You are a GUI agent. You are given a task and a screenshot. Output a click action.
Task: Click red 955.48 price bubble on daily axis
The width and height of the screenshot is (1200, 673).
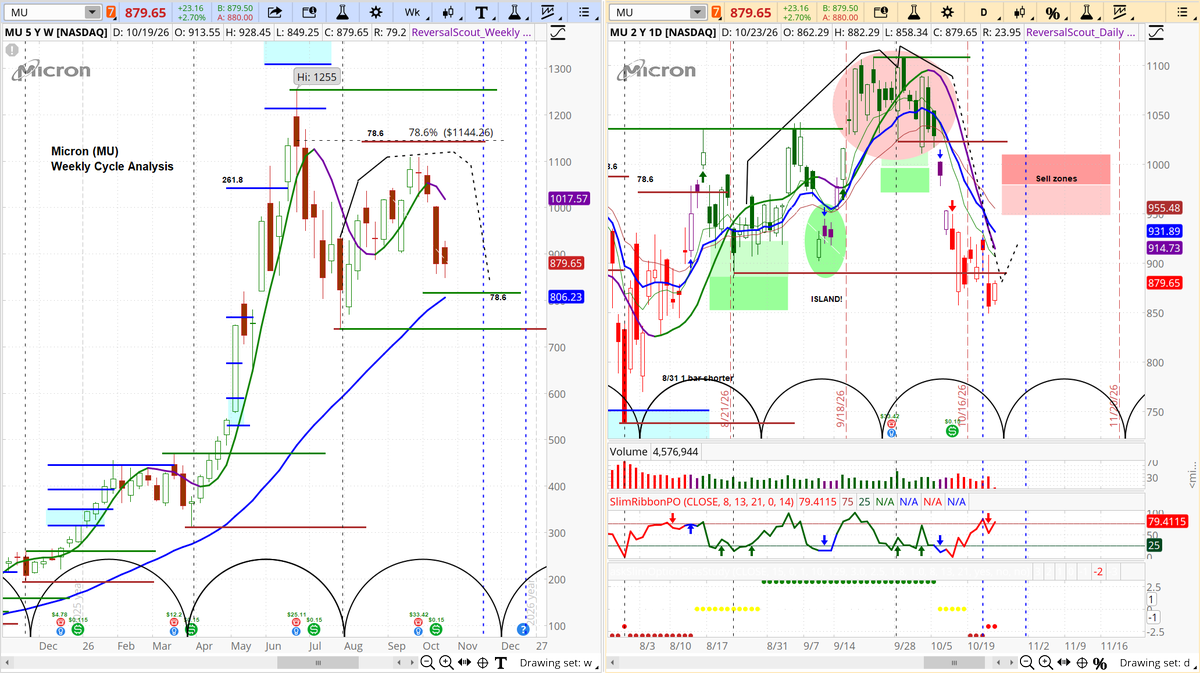(x=1165, y=209)
